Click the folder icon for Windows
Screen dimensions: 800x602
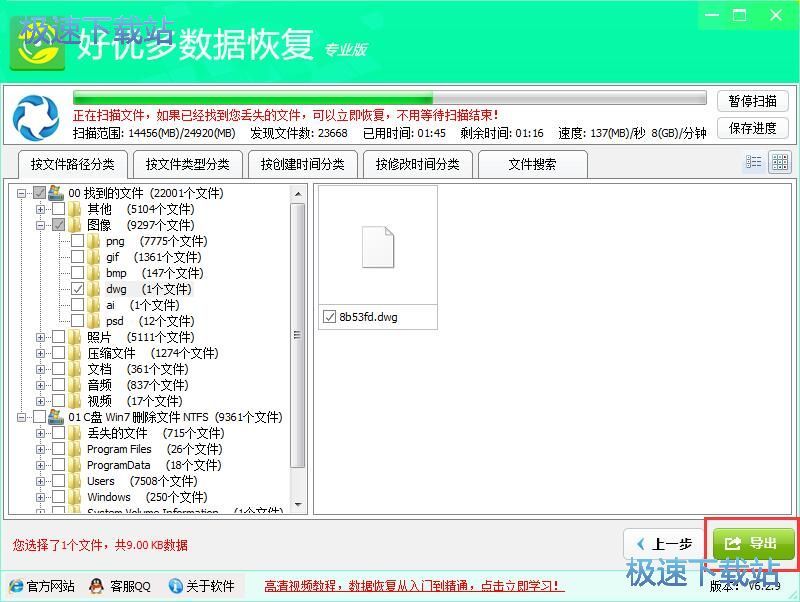tap(75, 497)
